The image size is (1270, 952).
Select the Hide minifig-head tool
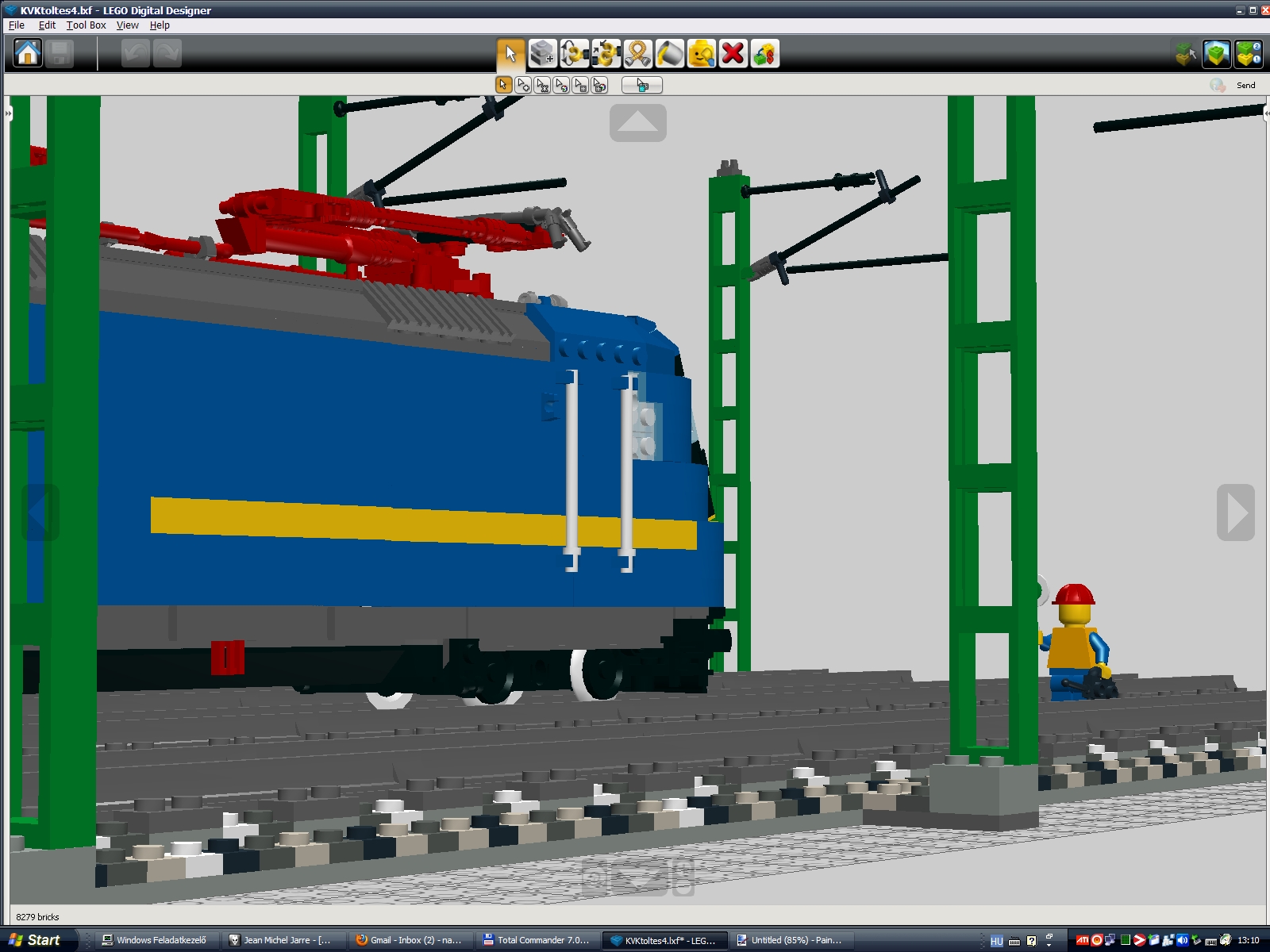(701, 53)
